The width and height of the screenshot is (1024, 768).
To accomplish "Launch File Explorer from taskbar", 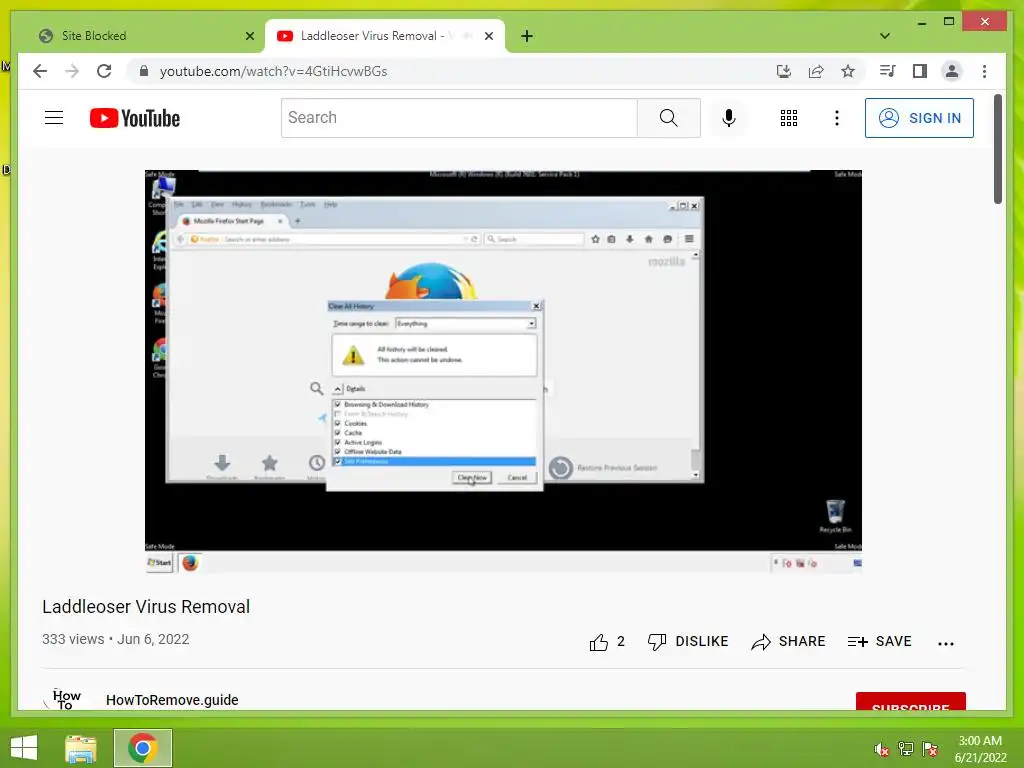I will click(x=81, y=748).
